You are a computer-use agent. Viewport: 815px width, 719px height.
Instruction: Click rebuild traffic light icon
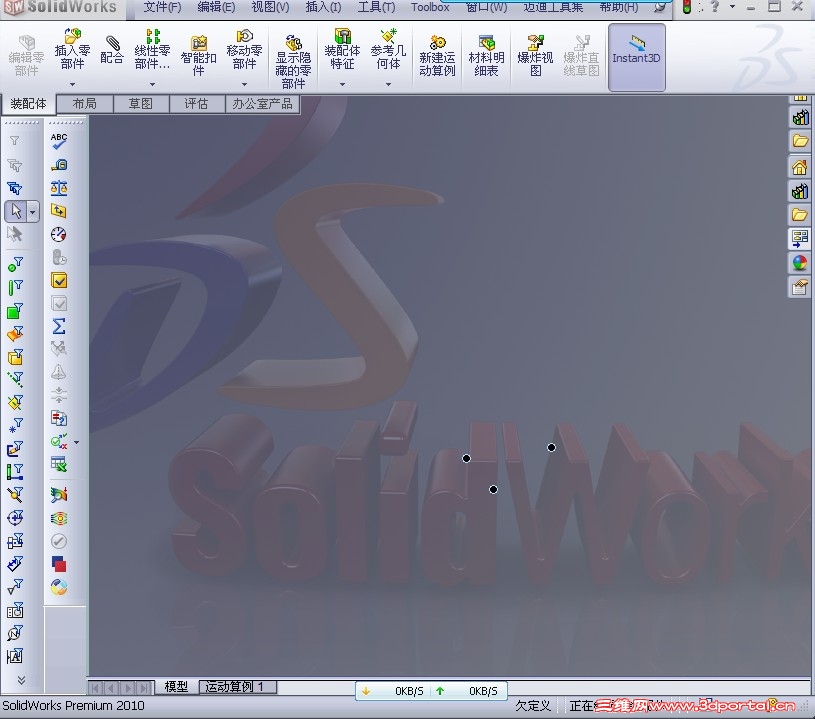pos(687,7)
